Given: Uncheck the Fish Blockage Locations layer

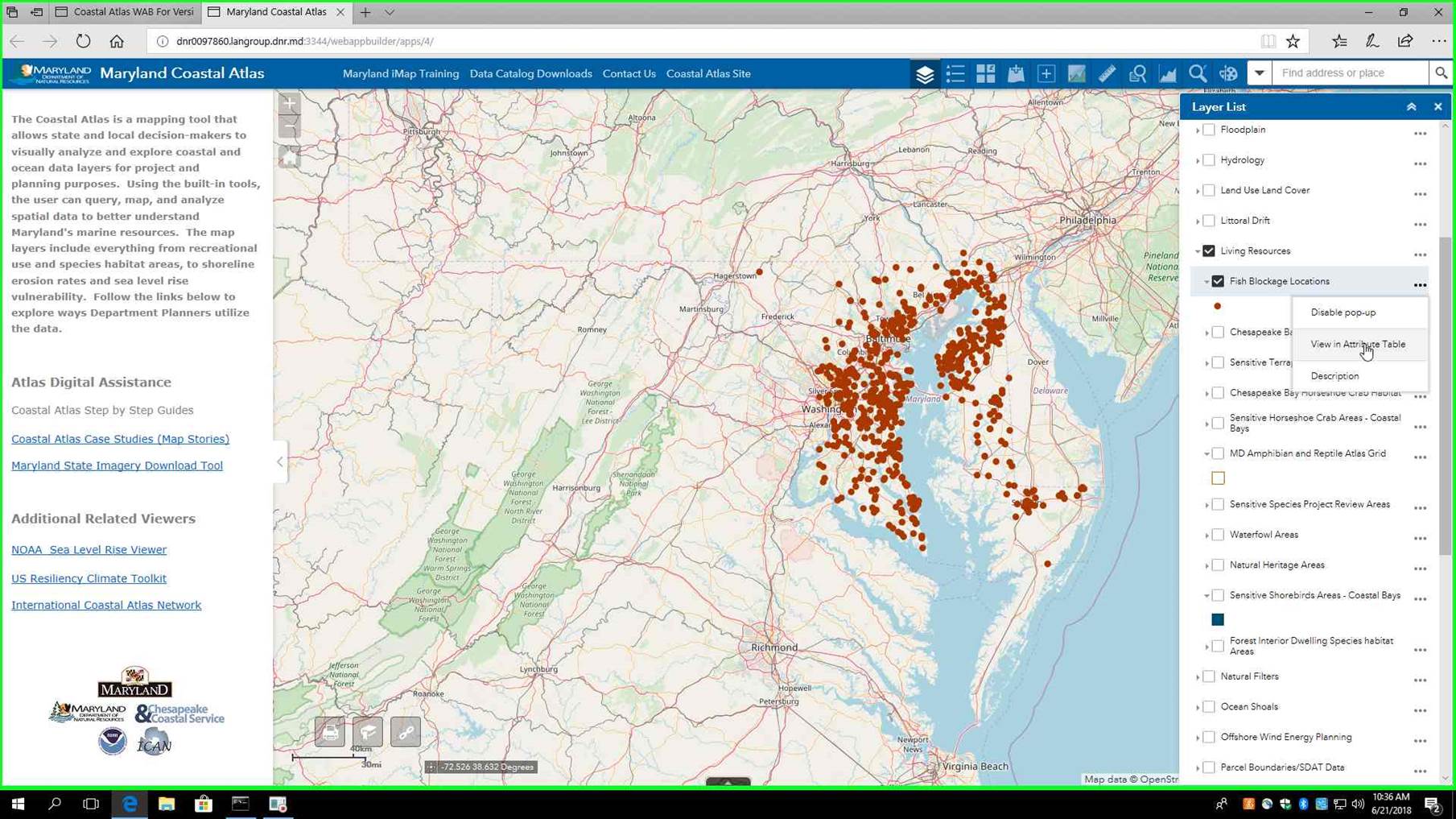Looking at the screenshot, I should 1218,281.
